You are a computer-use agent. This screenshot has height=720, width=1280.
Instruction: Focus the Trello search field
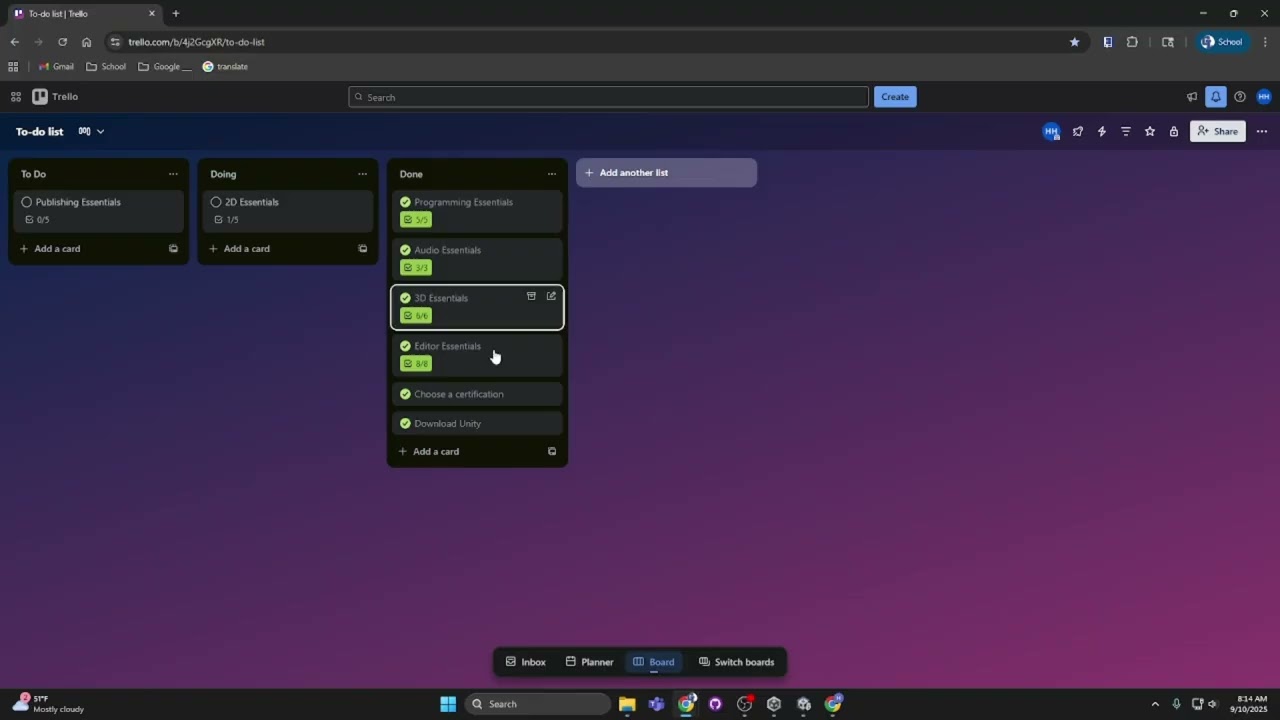click(x=609, y=97)
